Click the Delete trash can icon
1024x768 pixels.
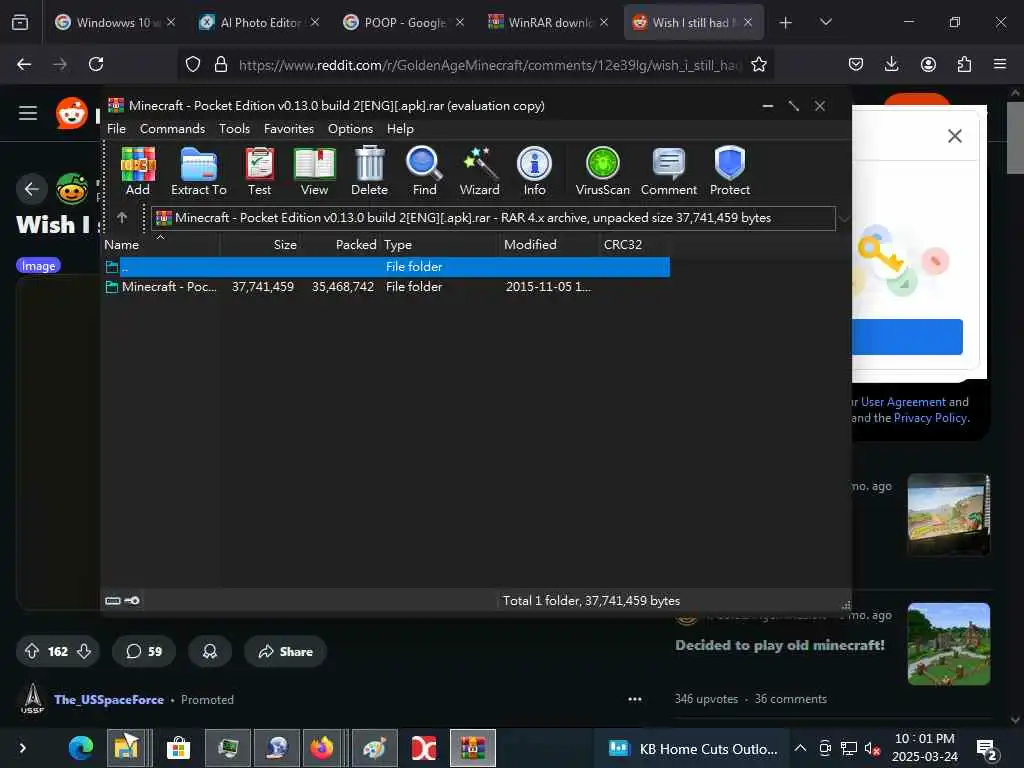point(369,171)
